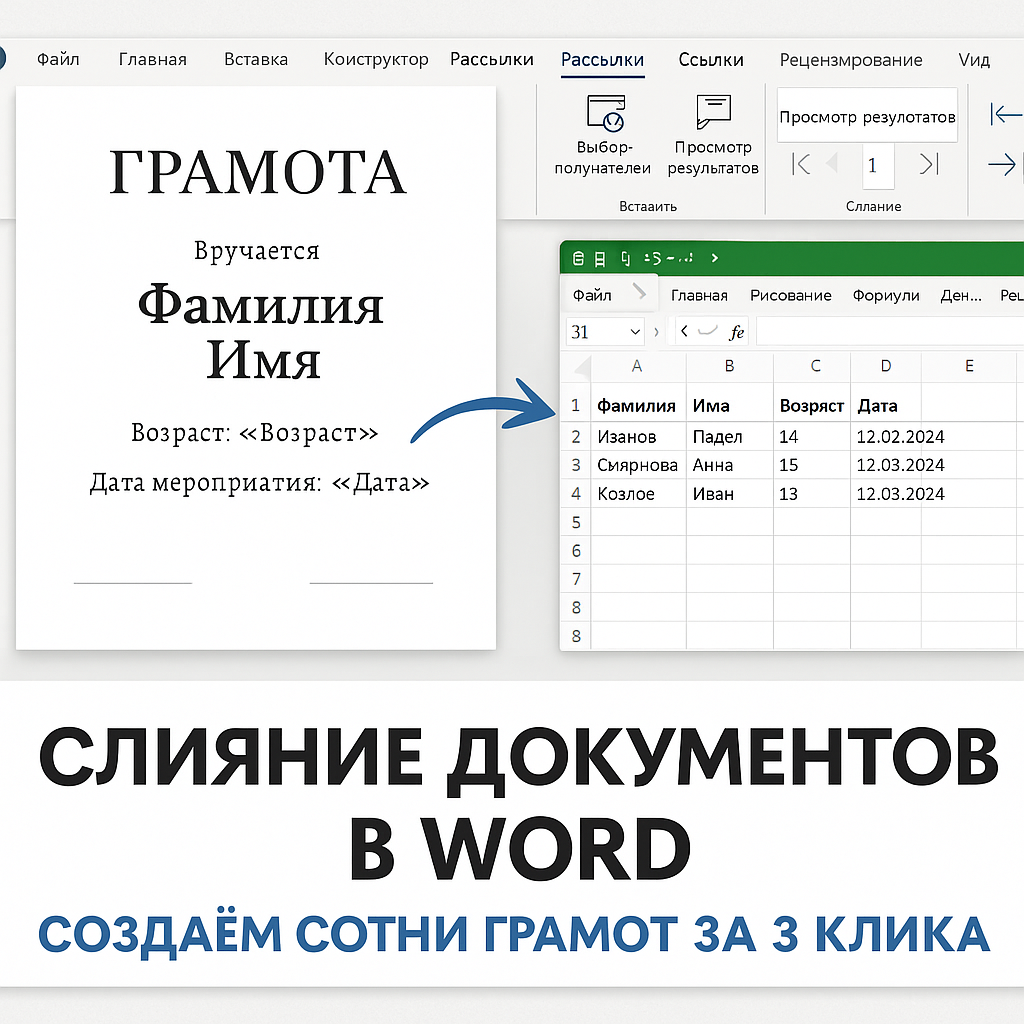Select row 7 header in Excel
Viewport: 1024px width, 1024px height.
[576, 579]
